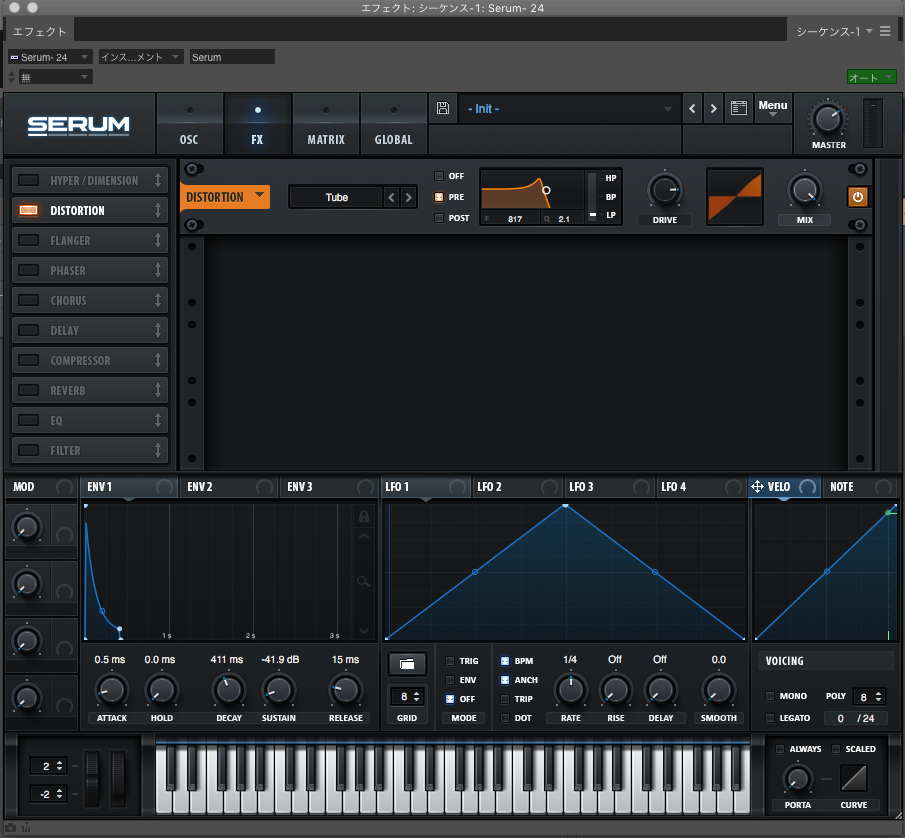The height and width of the screenshot is (838, 905).
Task: Select the Compressor effect module
Action: [90, 360]
